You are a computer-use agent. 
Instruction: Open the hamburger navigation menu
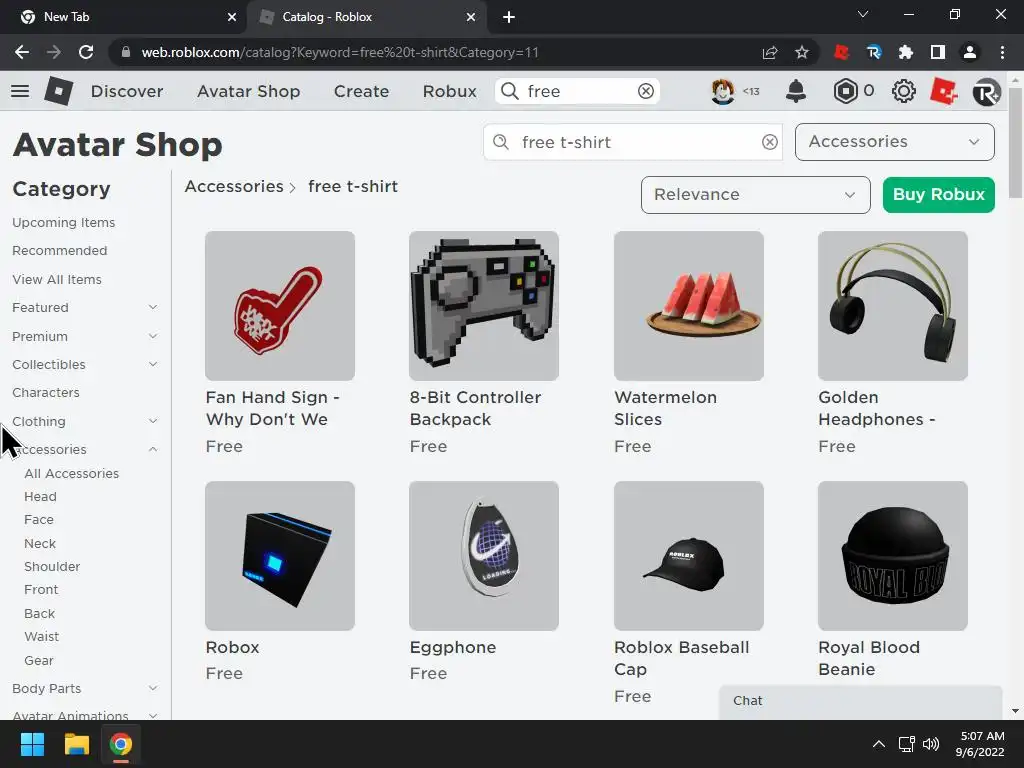[x=20, y=91]
